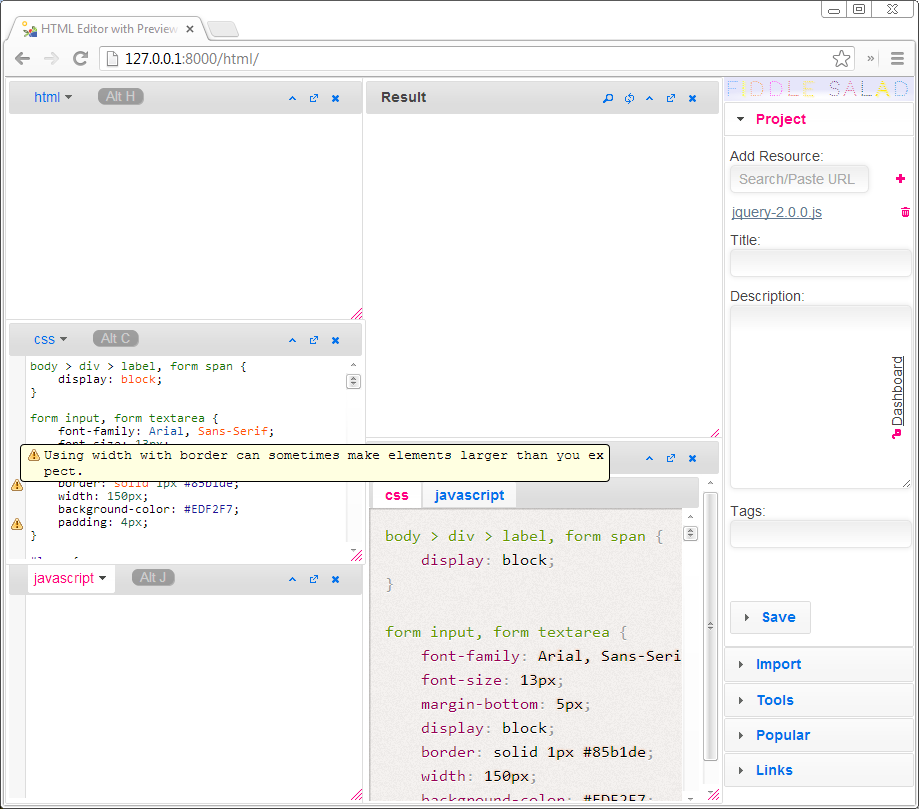
Task: Collapse the Result panel
Action: (x=649, y=98)
